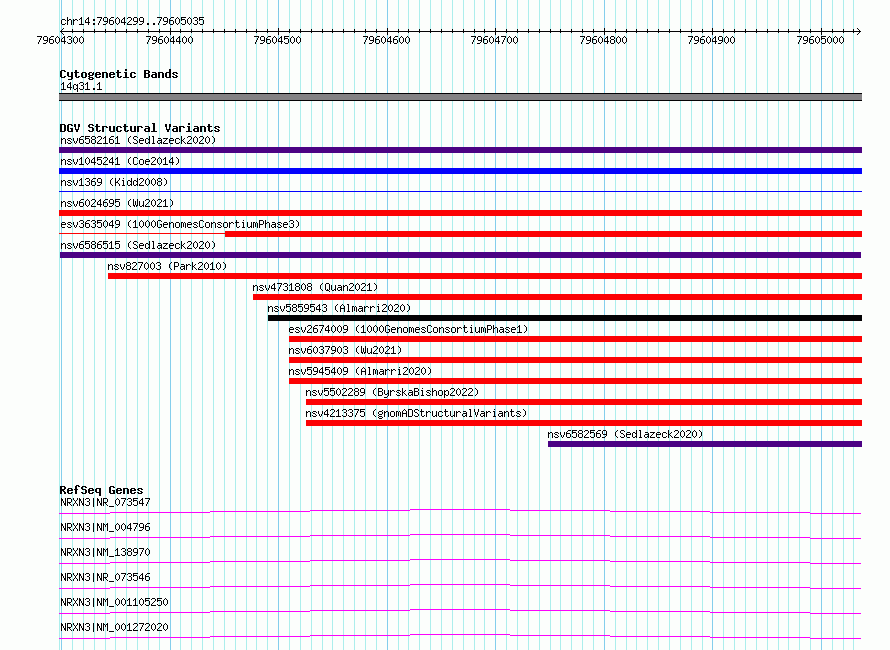890x650 pixels.
Task: Select the 79604800 ruler coordinate
Action: click(603, 40)
